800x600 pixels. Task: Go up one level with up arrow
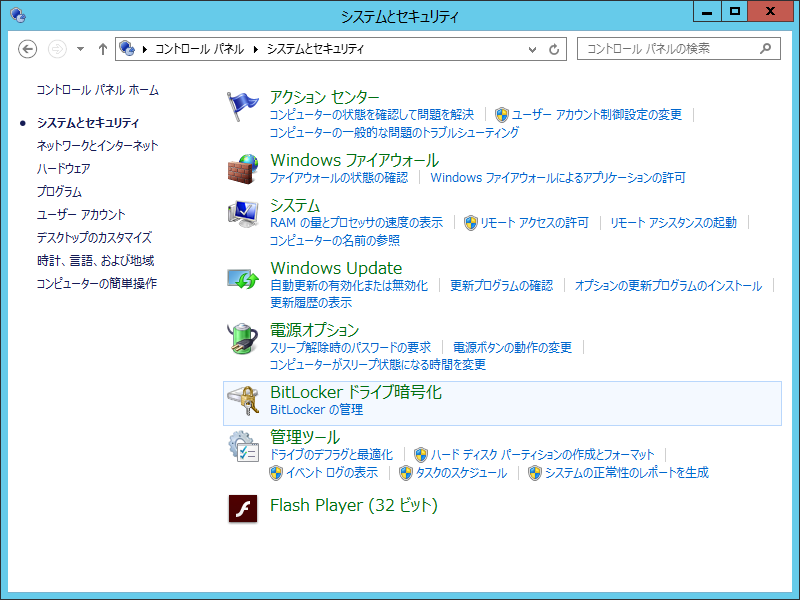(x=103, y=49)
